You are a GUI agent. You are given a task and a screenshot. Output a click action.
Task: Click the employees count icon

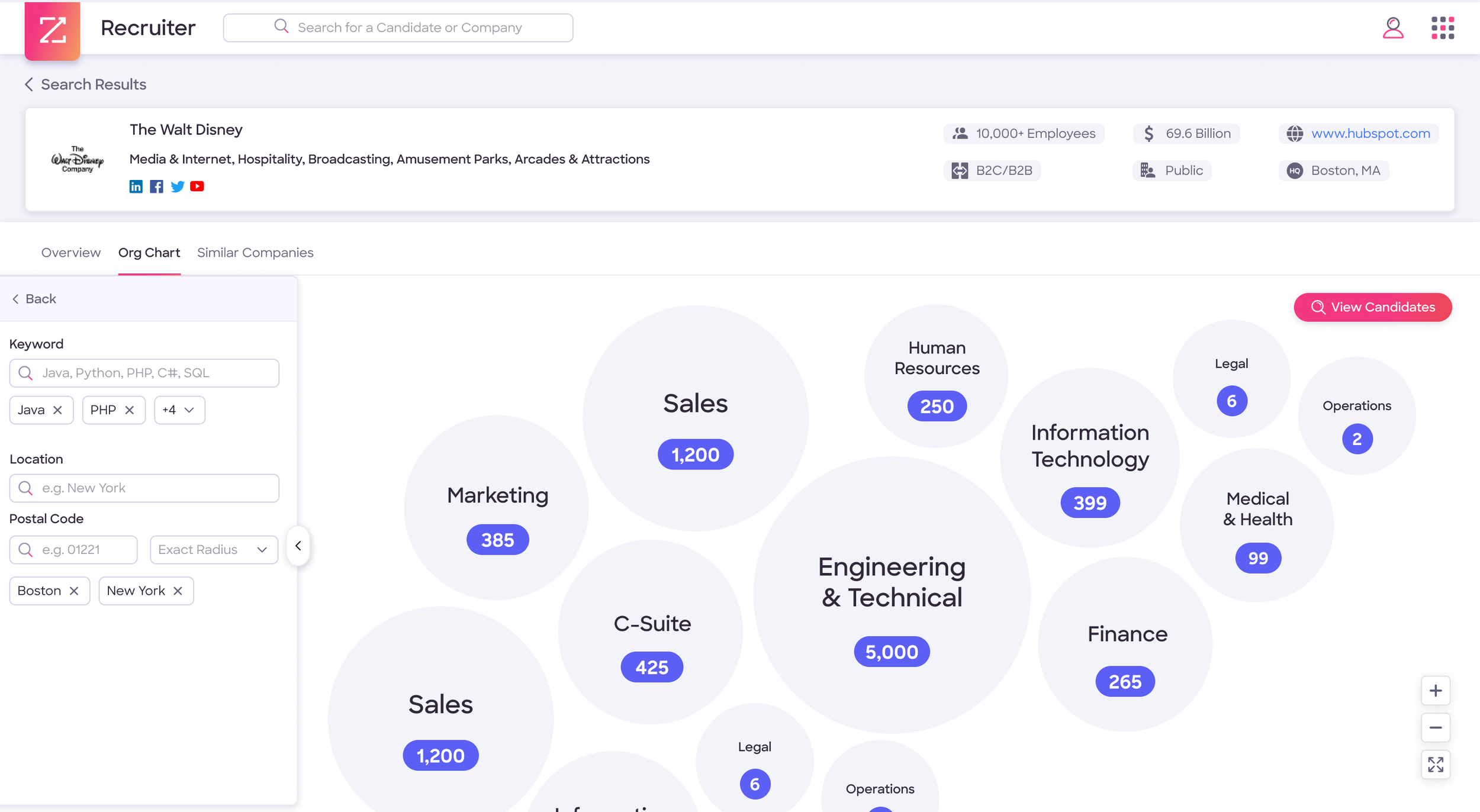[960, 134]
